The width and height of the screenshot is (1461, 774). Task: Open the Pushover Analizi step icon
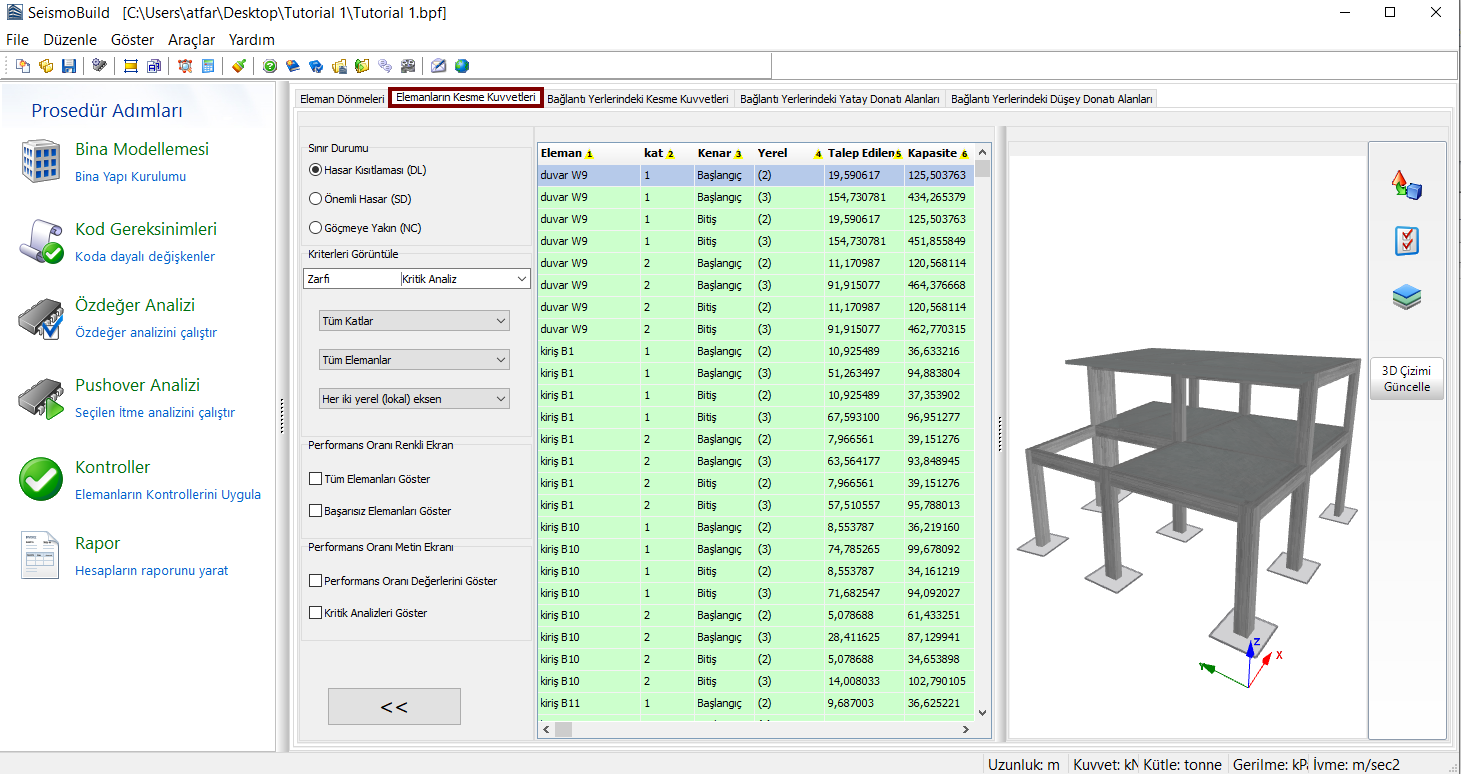coord(41,398)
